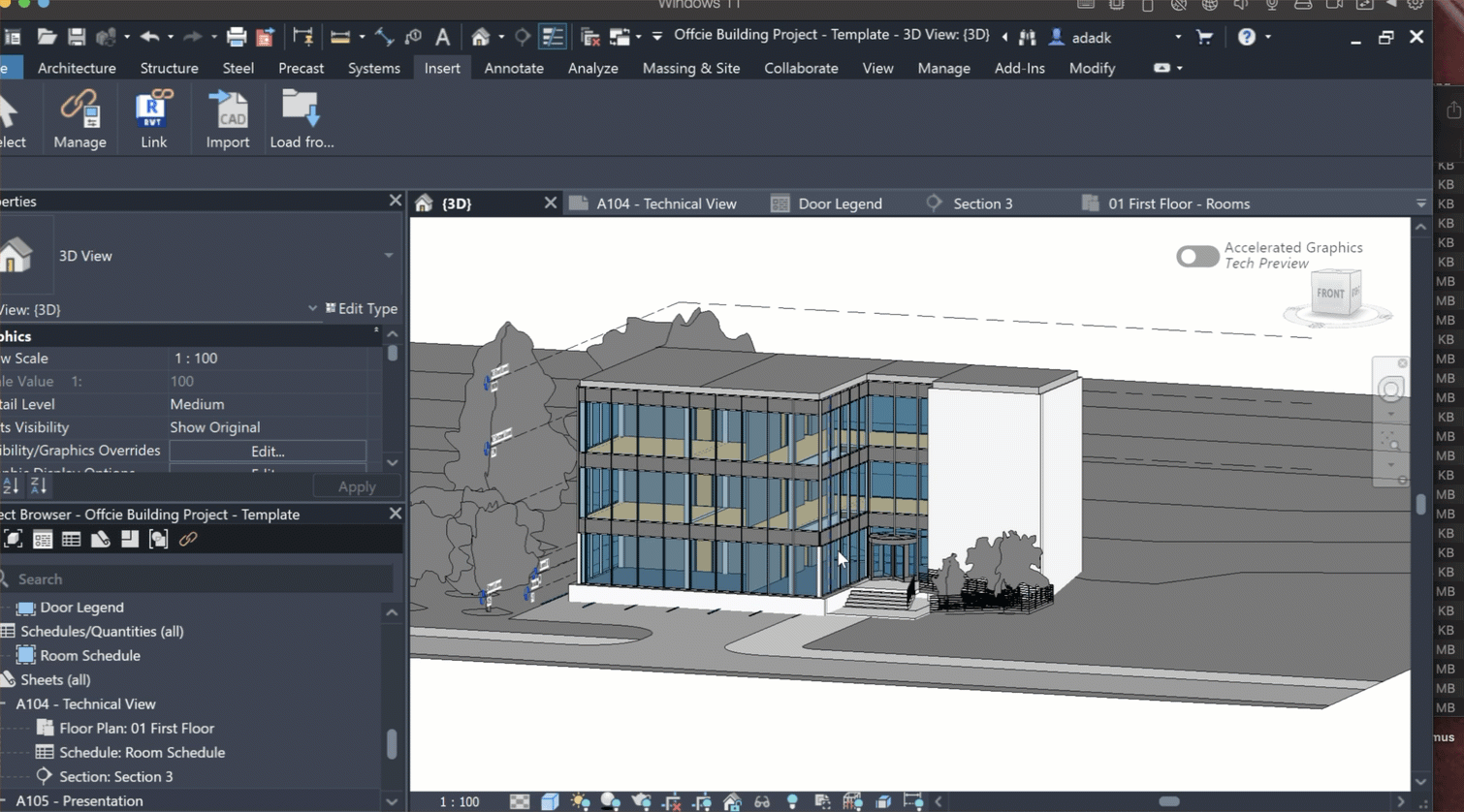The height and width of the screenshot is (812, 1464).
Task: Click Apply in the Properties palette
Action: tap(356, 486)
